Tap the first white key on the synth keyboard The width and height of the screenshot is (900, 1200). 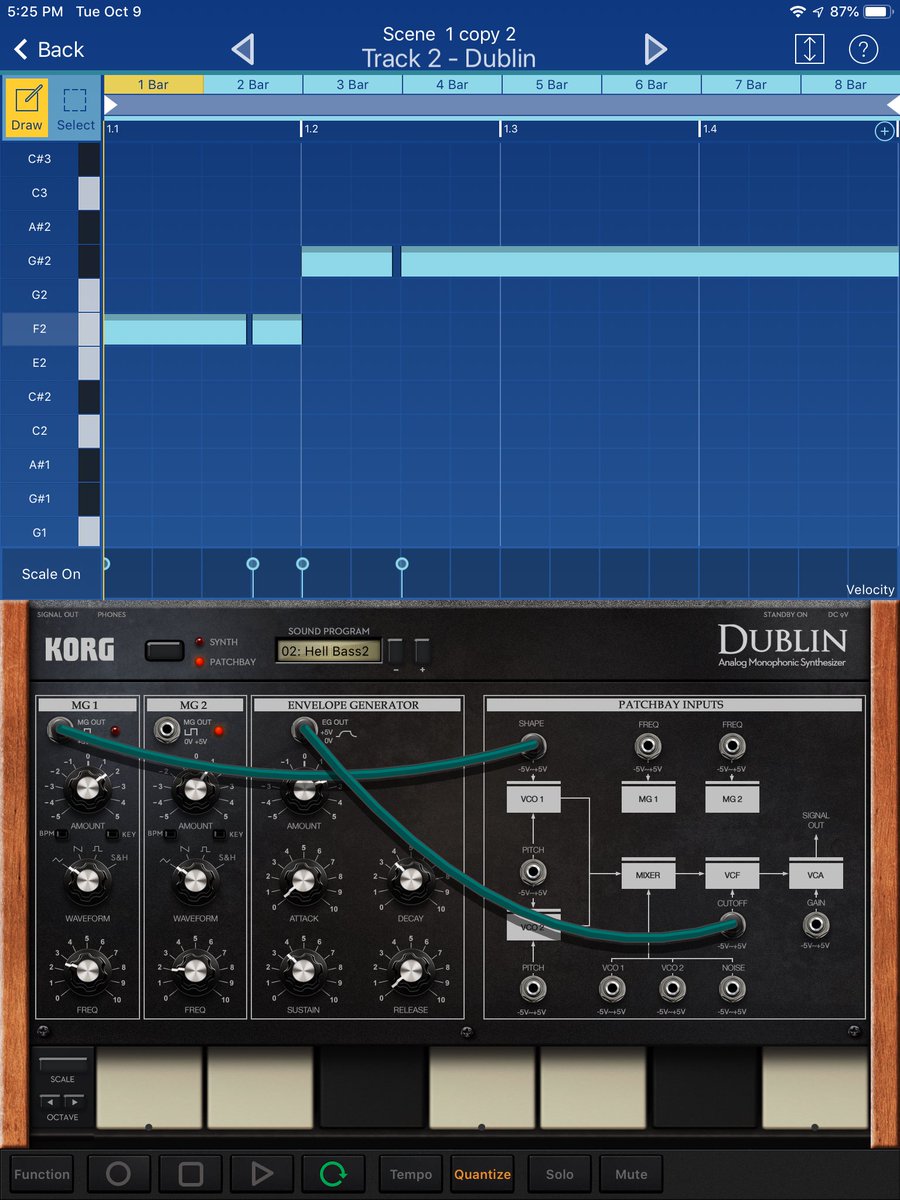(149, 1088)
